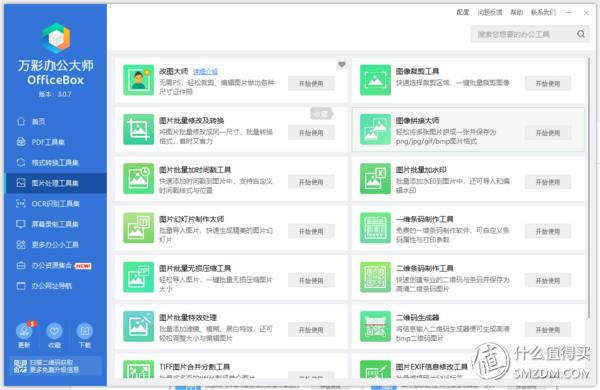This screenshot has height=390, width=600.
Task: Click the 图片批量加水印 icon
Action: coord(375,178)
